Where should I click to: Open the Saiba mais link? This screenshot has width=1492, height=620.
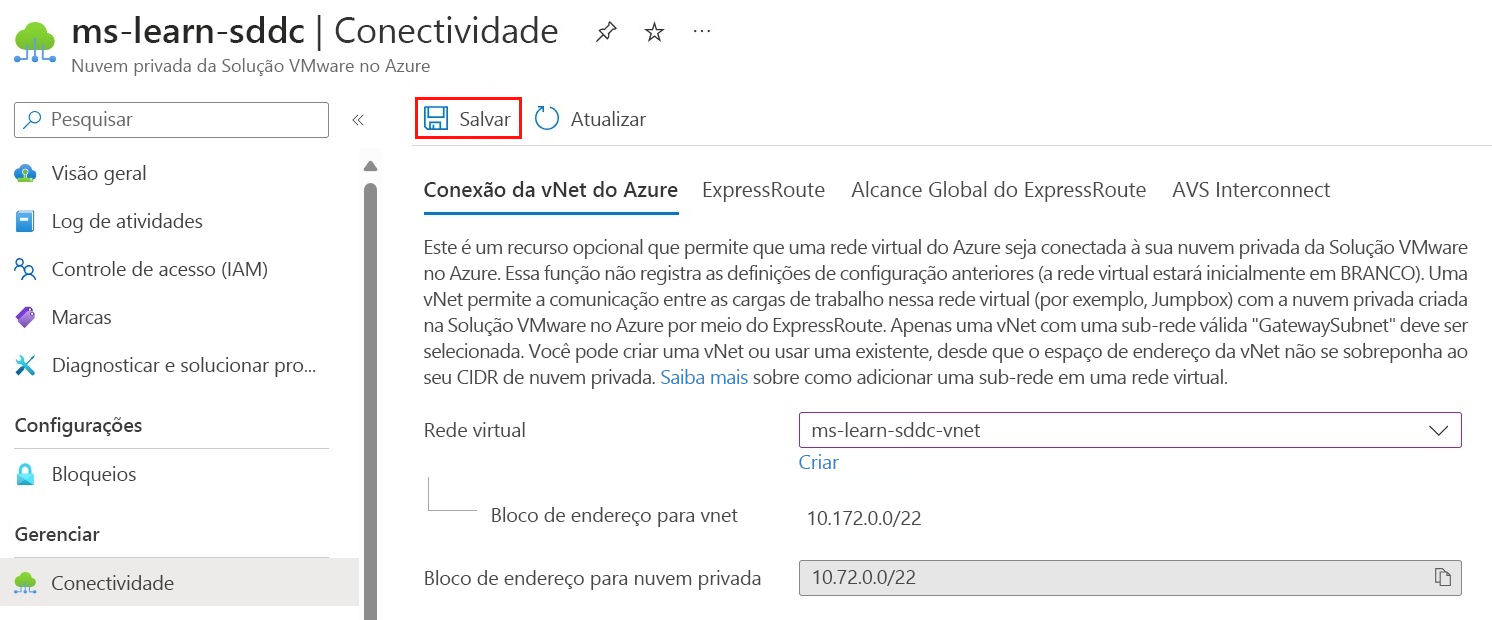[703, 377]
